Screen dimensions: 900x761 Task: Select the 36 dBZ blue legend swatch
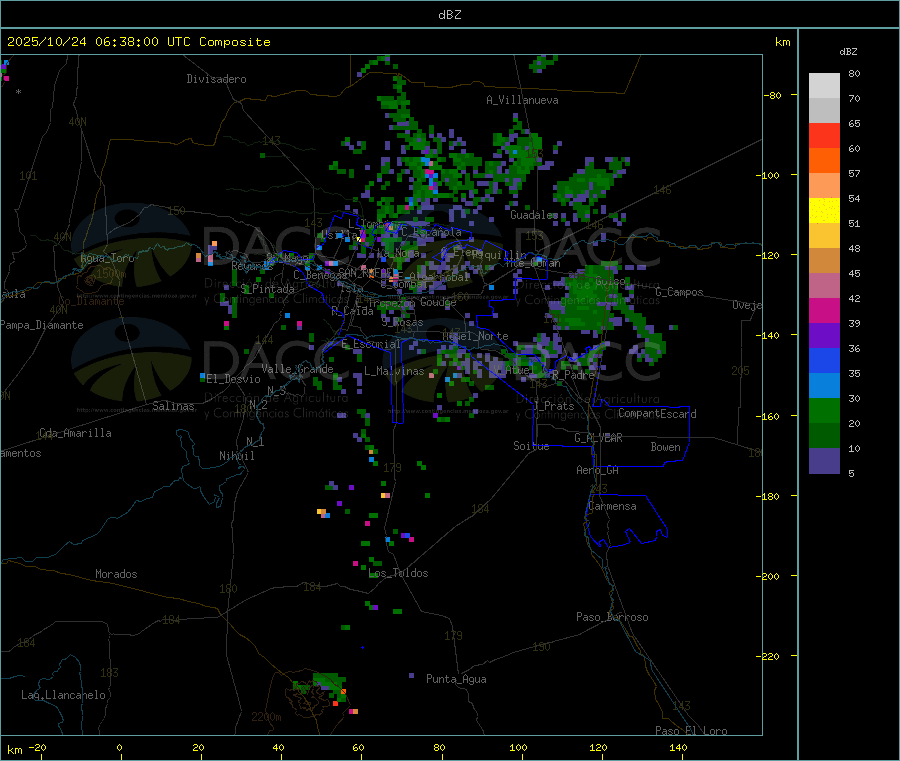(x=824, y=360)
